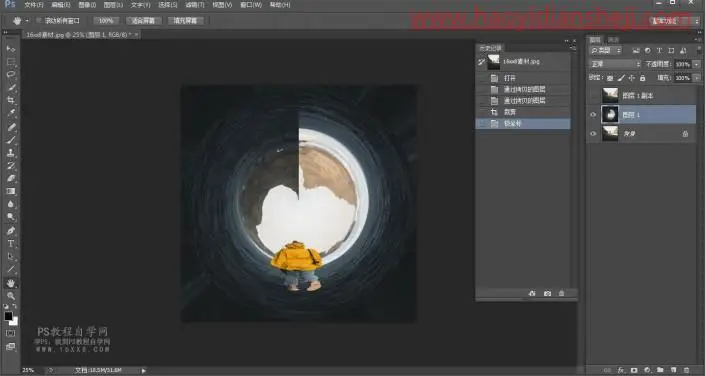The width and height of the screenshot is (705, 376).
Task: Toggle lock position of layer
Action: tap(632, 78)
